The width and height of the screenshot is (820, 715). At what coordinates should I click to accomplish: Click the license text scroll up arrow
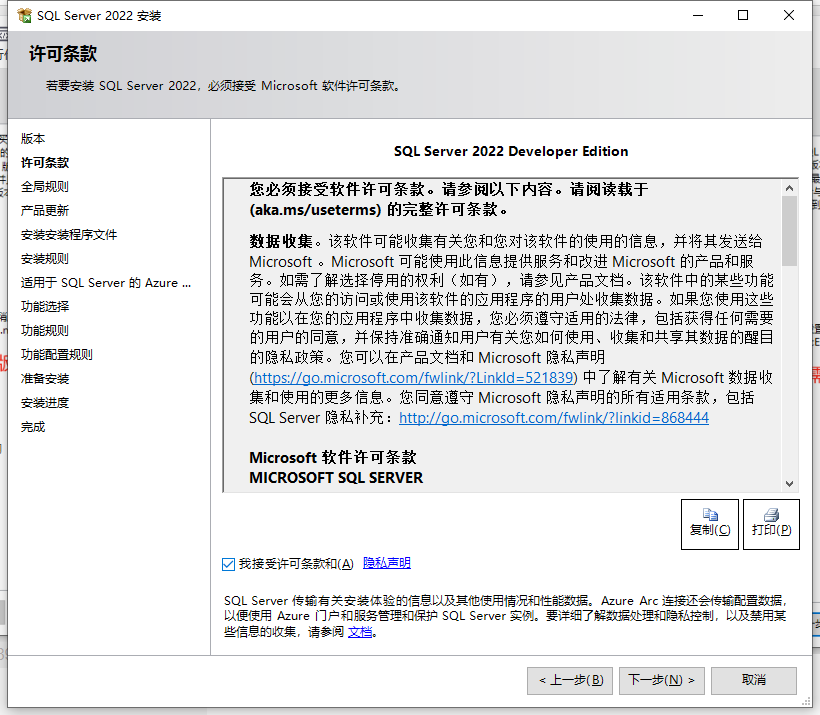pyautogui.click(x=789, y=188)
